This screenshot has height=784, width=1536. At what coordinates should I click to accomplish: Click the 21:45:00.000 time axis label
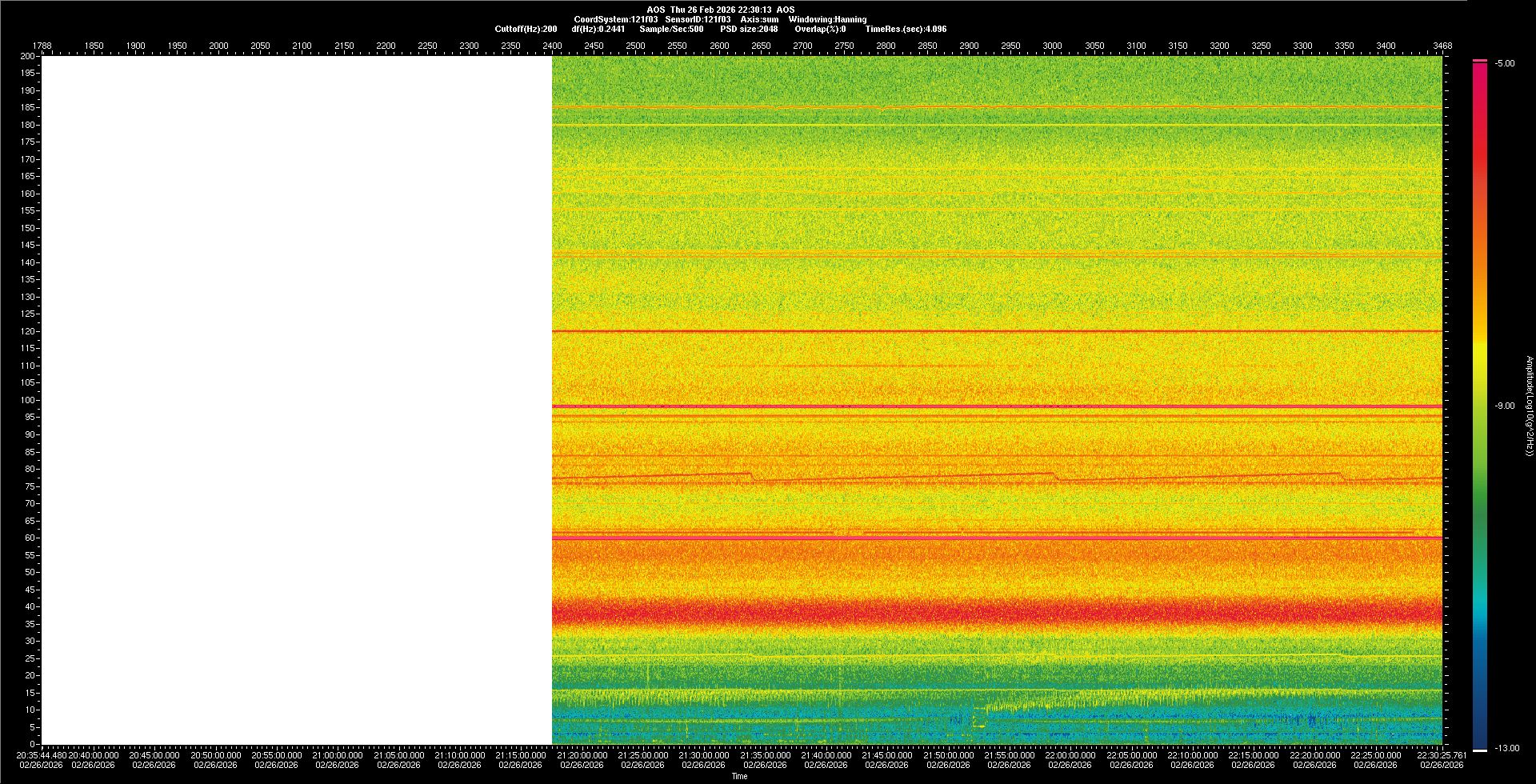coord(886,755)
